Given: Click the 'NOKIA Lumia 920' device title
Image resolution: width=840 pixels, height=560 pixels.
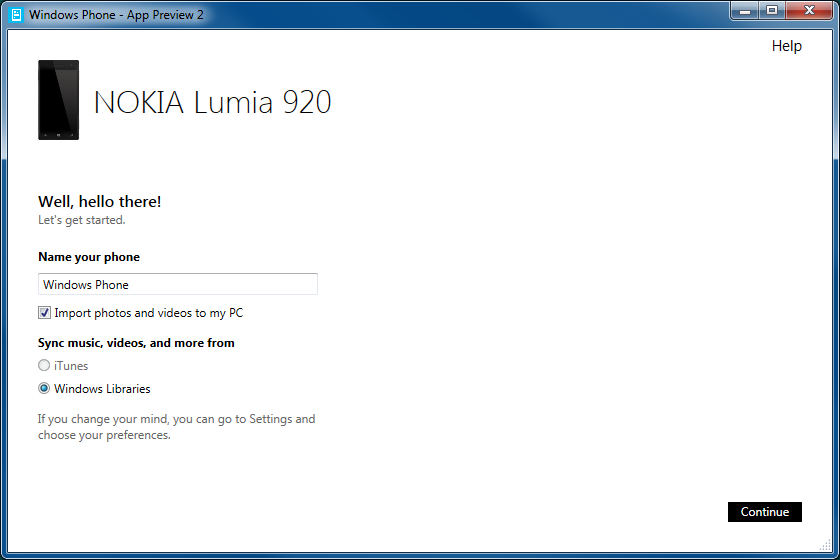Looking at the screenshot, I should 213,102.
